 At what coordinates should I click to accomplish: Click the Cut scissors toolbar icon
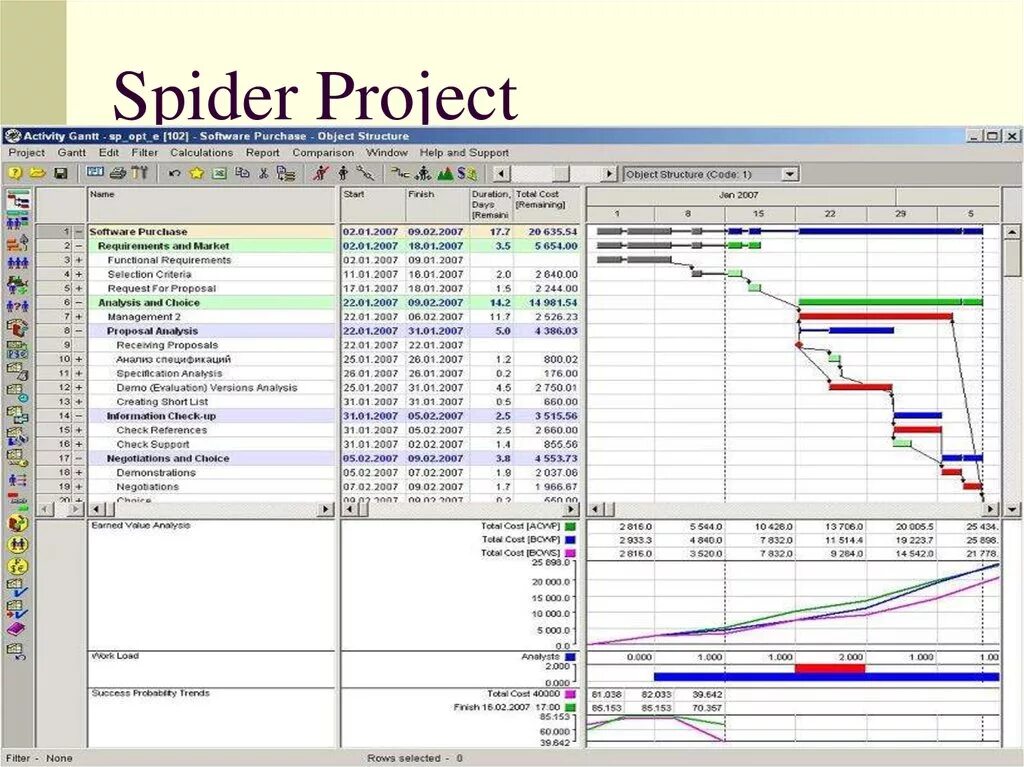point(264,173)
